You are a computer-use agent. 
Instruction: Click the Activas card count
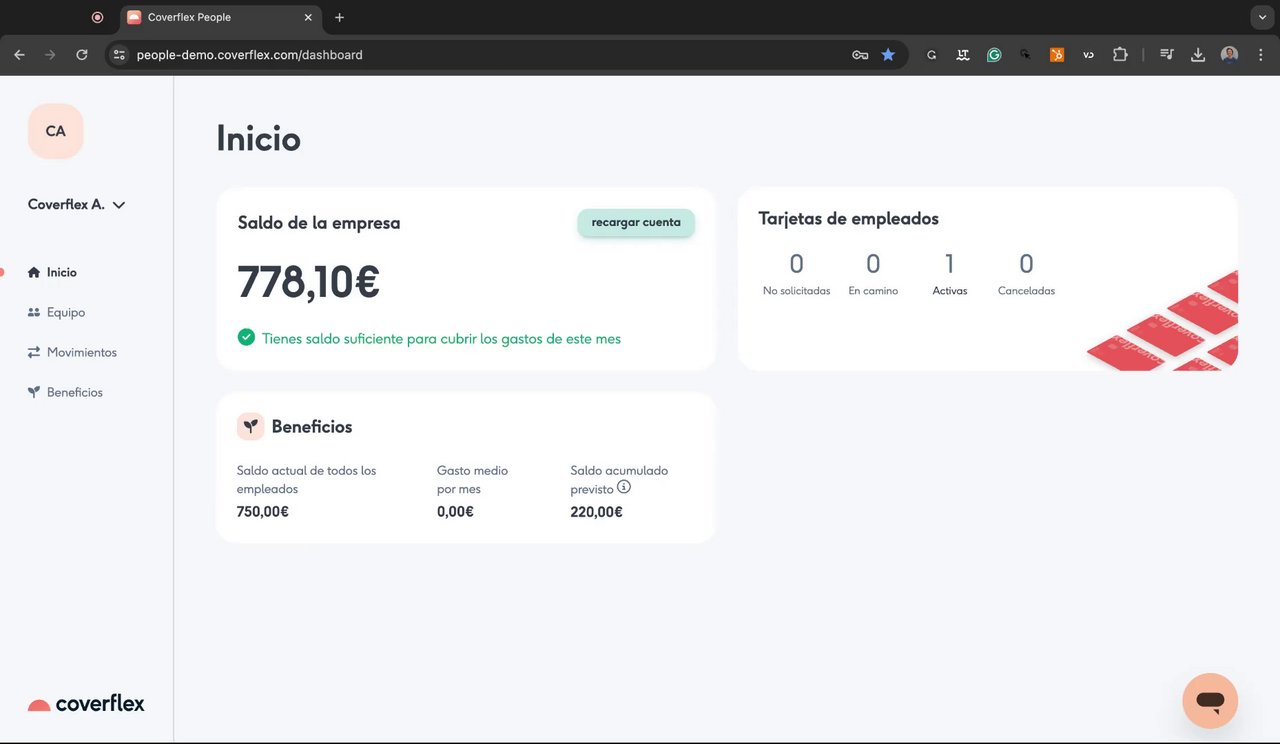tap(949, 264)
